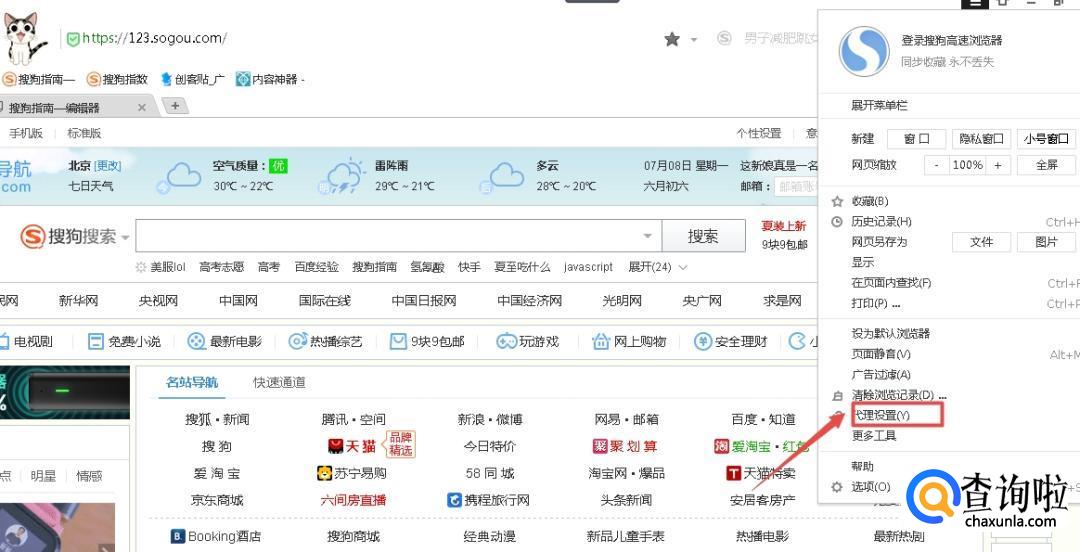Image resolution: width=1080 pixels, height=552 pixels.
Task: Open the dropdown arrow beside the star
Action: coord(694,40)
